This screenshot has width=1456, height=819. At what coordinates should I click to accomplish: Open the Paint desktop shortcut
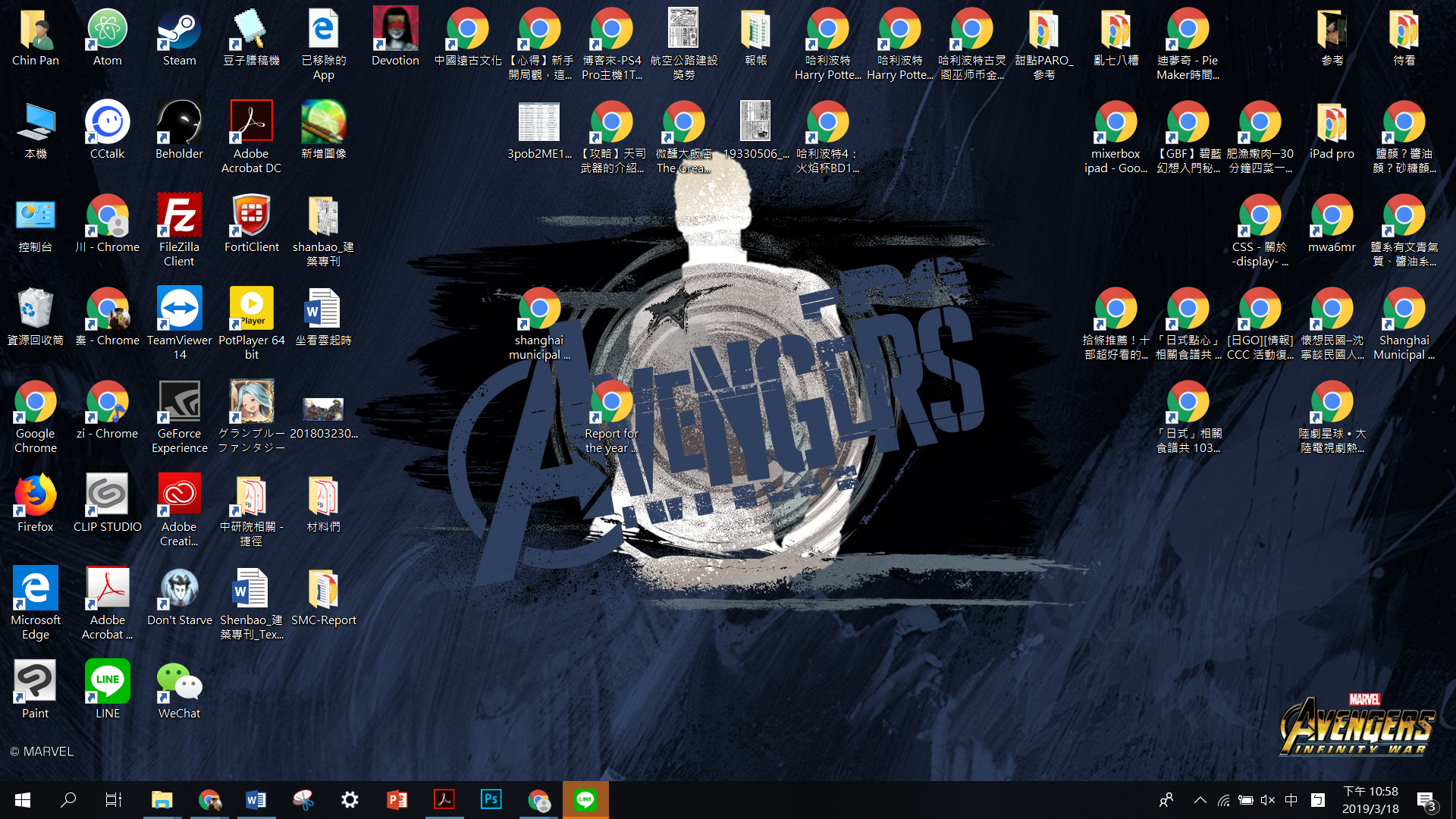(35, 691)
